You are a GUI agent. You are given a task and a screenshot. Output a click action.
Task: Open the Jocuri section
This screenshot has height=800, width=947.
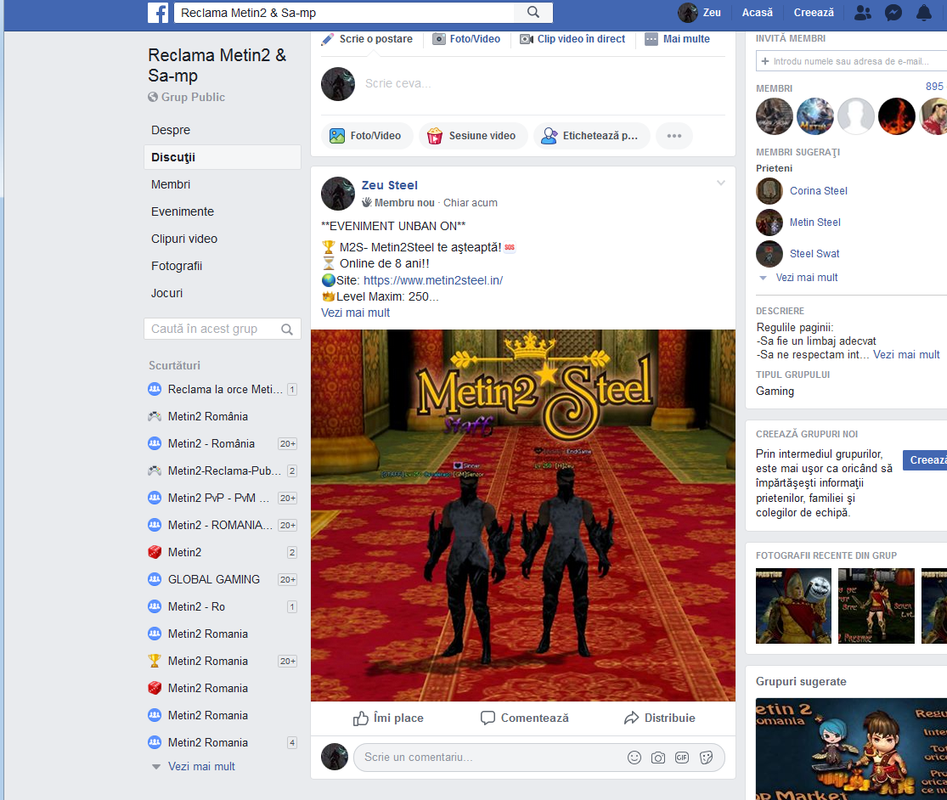pyautogui.click(x=167, y=293)
